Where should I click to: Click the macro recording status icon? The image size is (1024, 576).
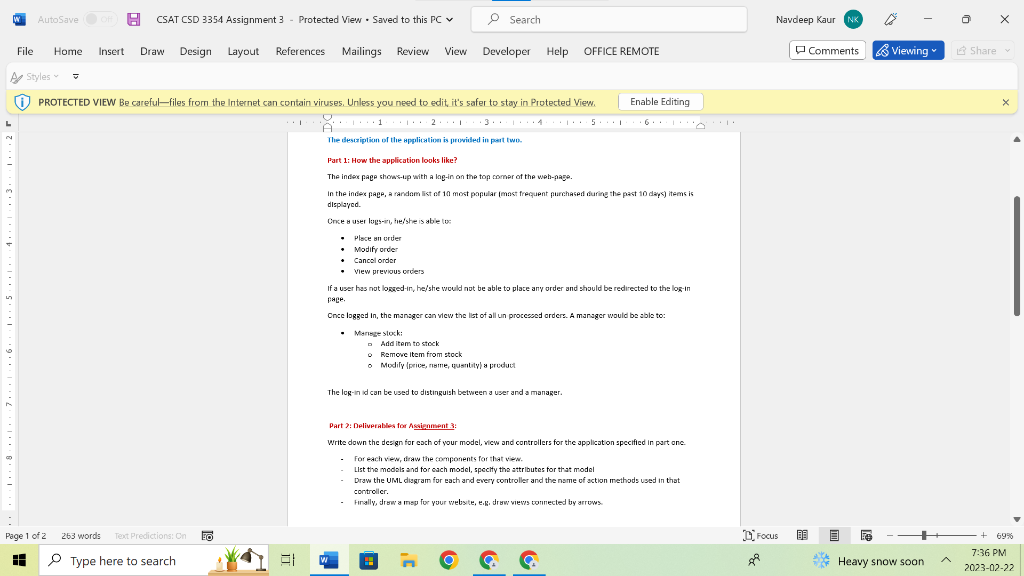click(208, 536)
